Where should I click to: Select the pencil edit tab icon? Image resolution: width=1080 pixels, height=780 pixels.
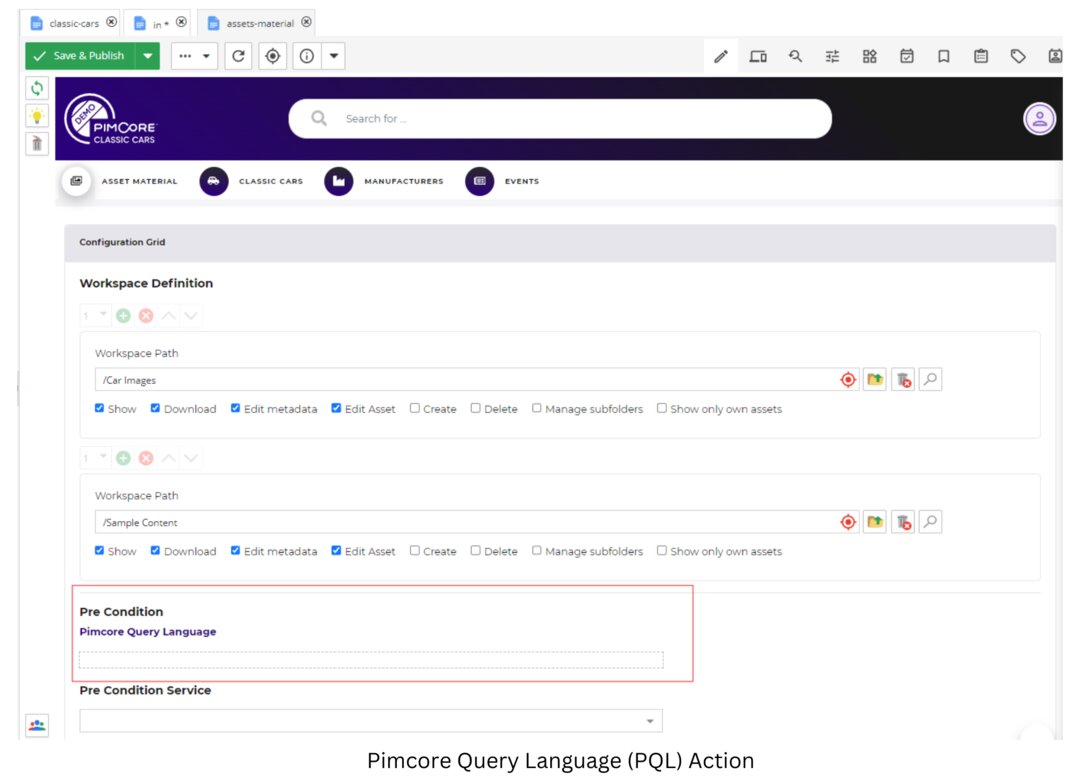coord(720,57)
